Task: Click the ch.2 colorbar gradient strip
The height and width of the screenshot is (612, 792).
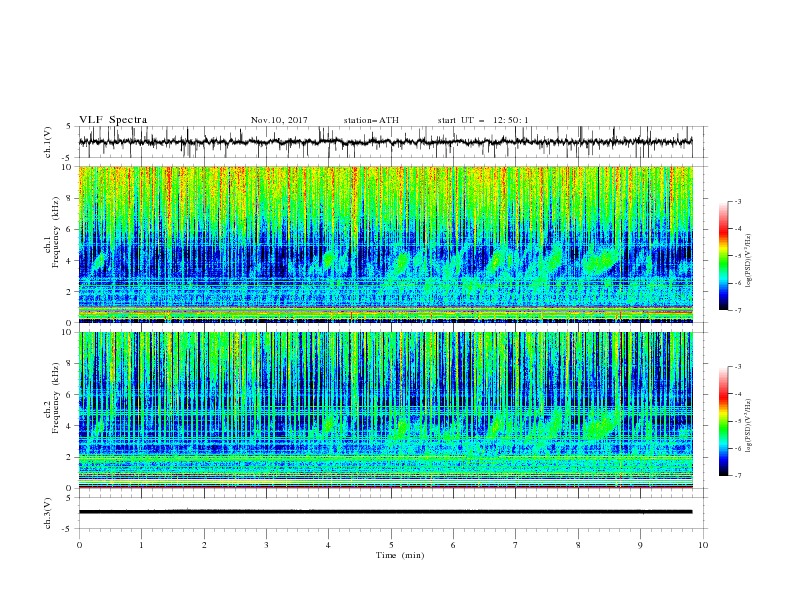Action: coord(724,421)
